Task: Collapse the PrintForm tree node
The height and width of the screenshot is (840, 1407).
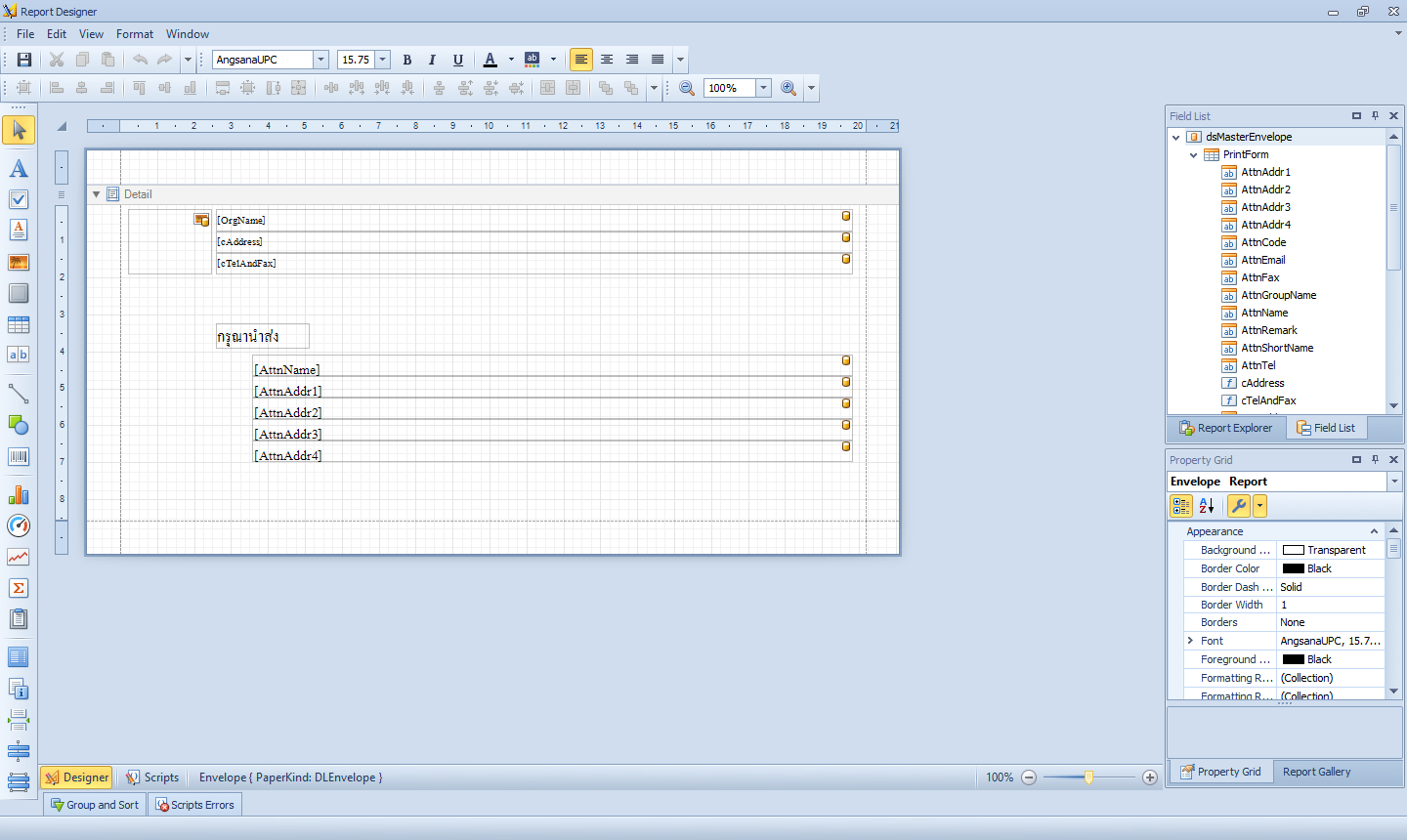Action: pos(1193,154)
